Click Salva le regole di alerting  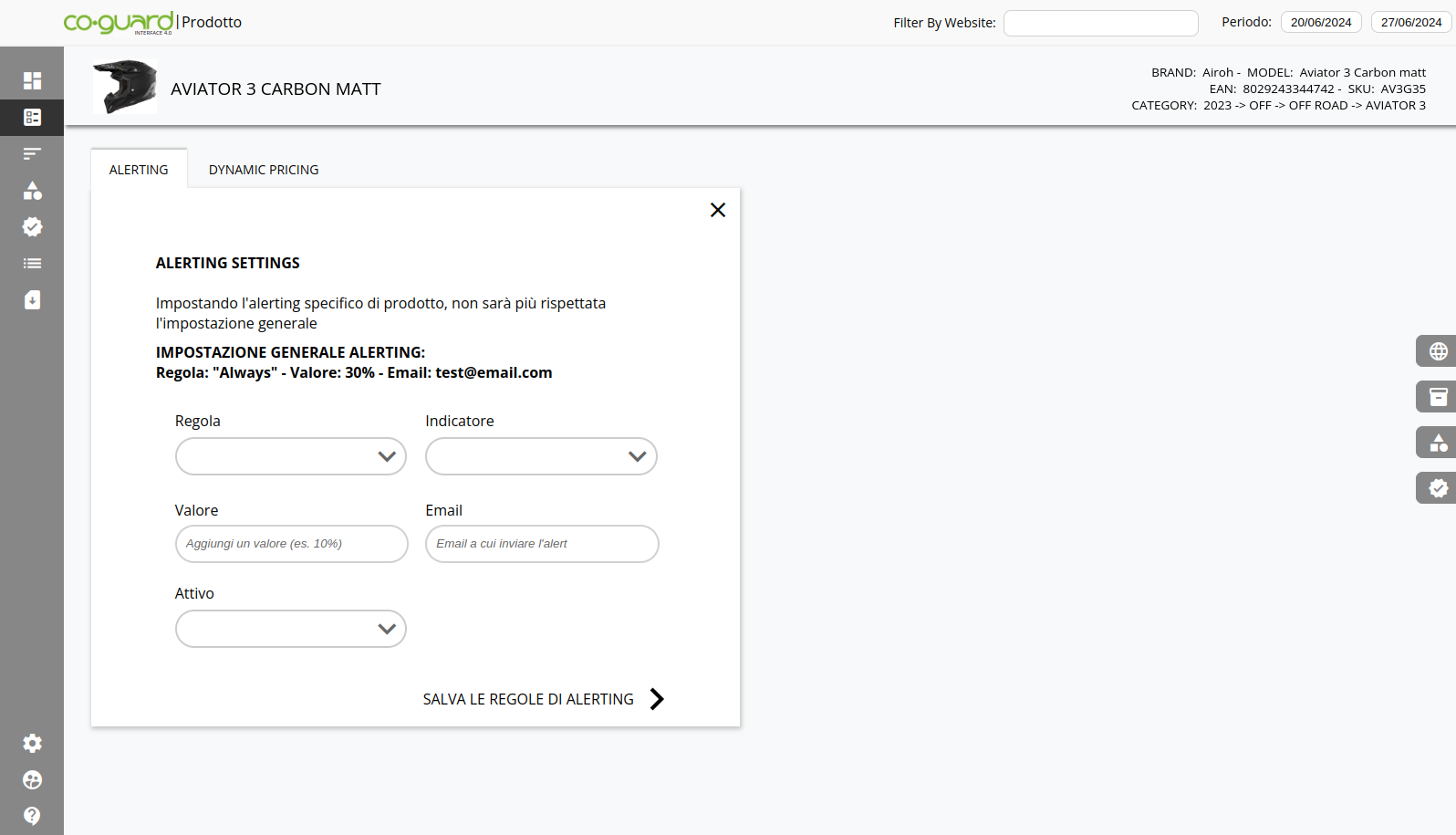pyautogui.click(x=543, y=699)
